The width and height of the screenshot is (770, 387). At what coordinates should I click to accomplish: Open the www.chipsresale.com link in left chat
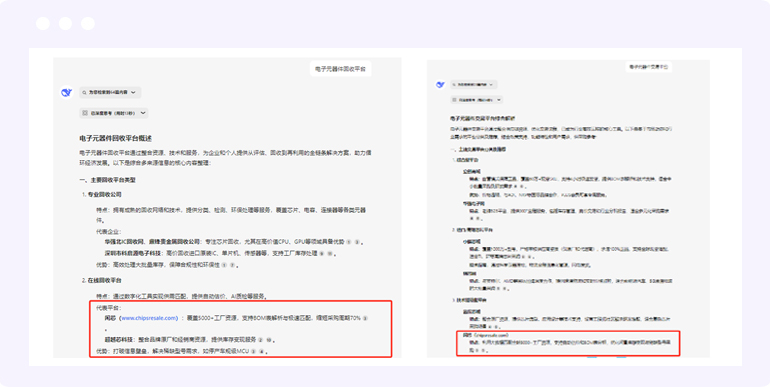(x=149, y=318)
